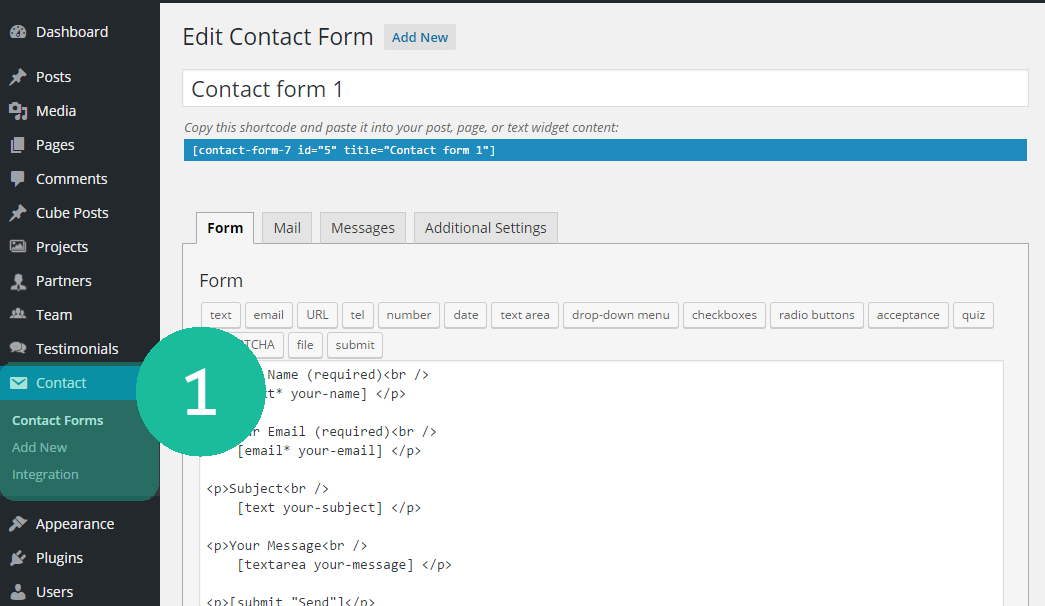Viewport: 1045px width, 606px height.
Task: Open the Messages tab
Action: pos(363,228)
